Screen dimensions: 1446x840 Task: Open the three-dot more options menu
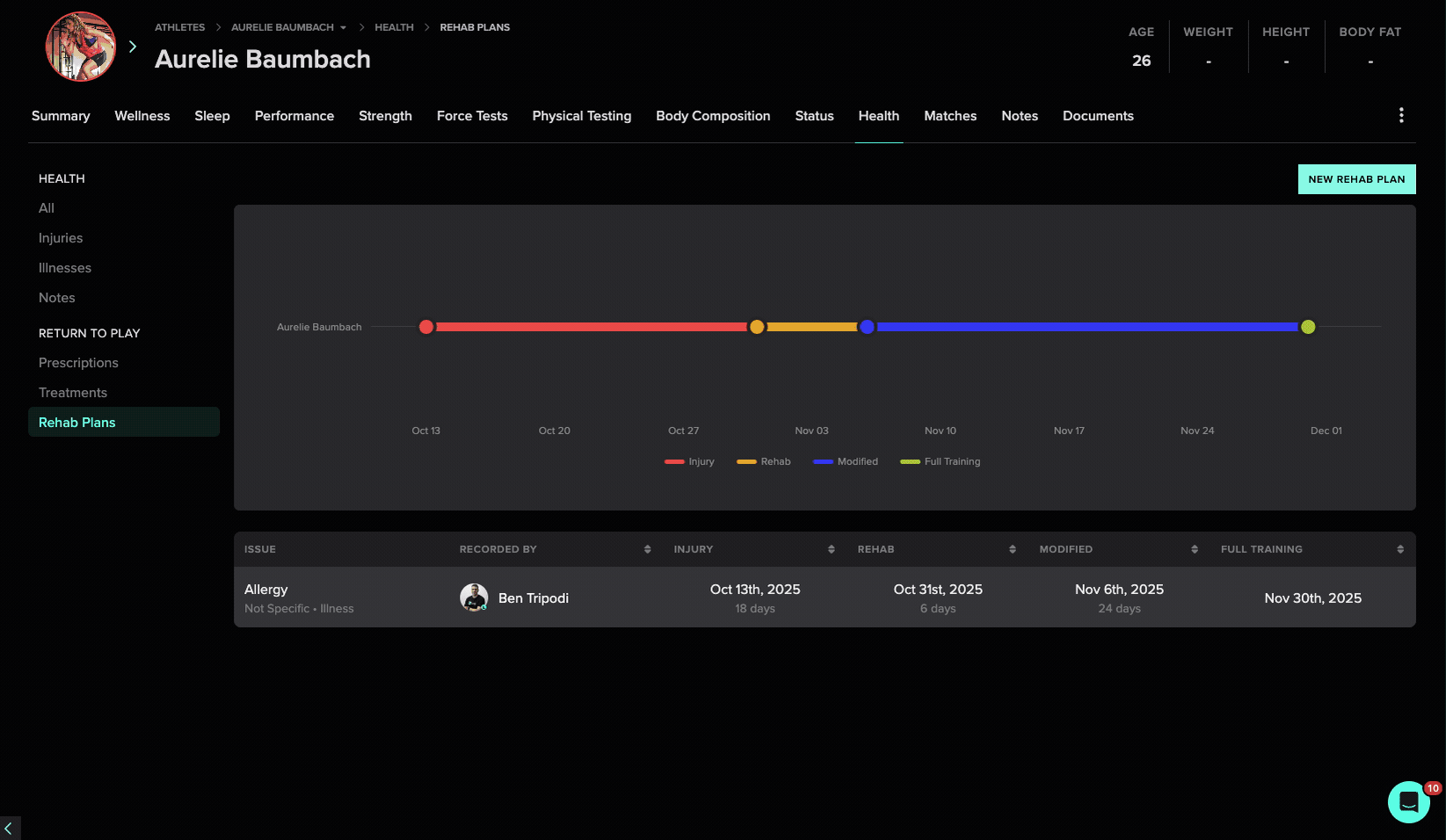click(x=1401, y=115)
